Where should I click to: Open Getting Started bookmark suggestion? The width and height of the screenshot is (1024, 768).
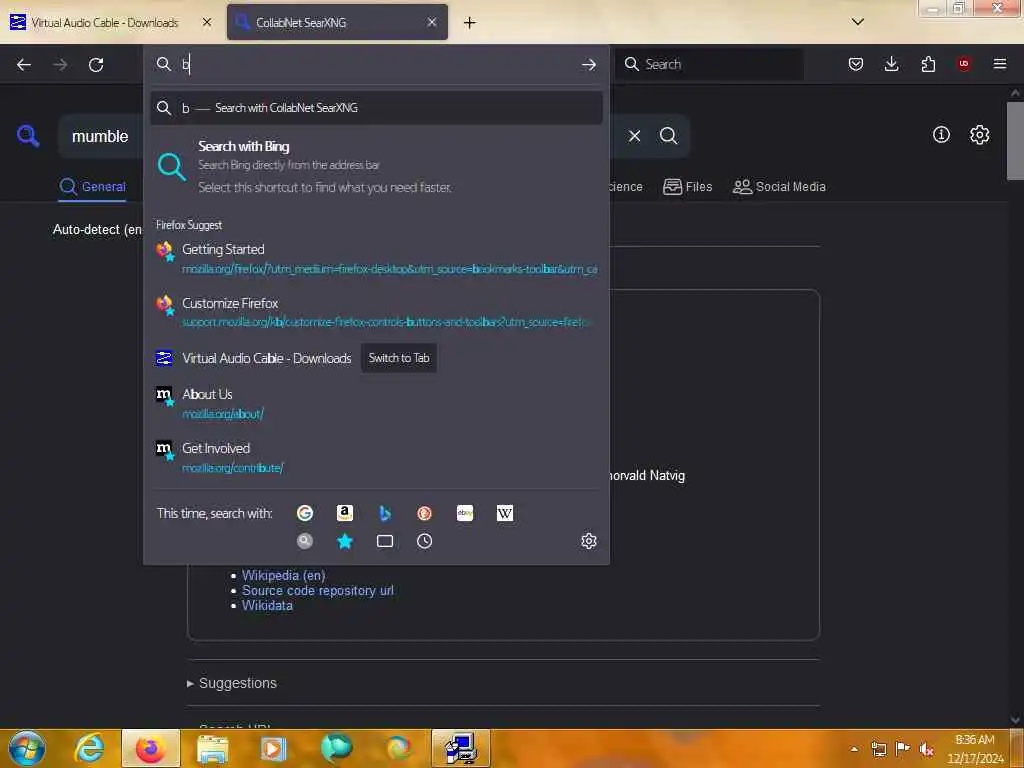point(376,259)
